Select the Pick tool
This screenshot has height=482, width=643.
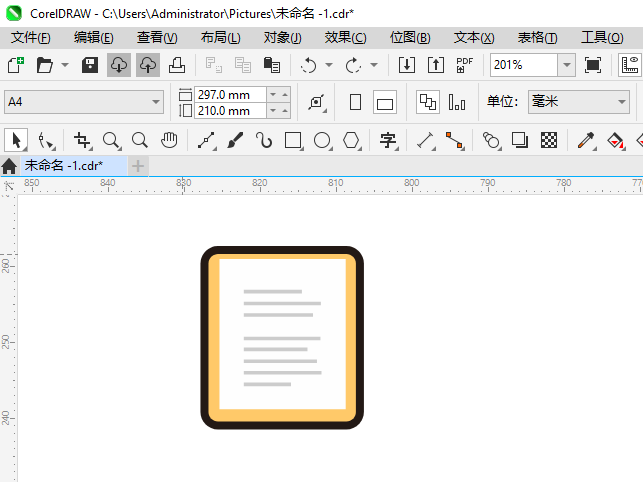(x=16, y=140)
